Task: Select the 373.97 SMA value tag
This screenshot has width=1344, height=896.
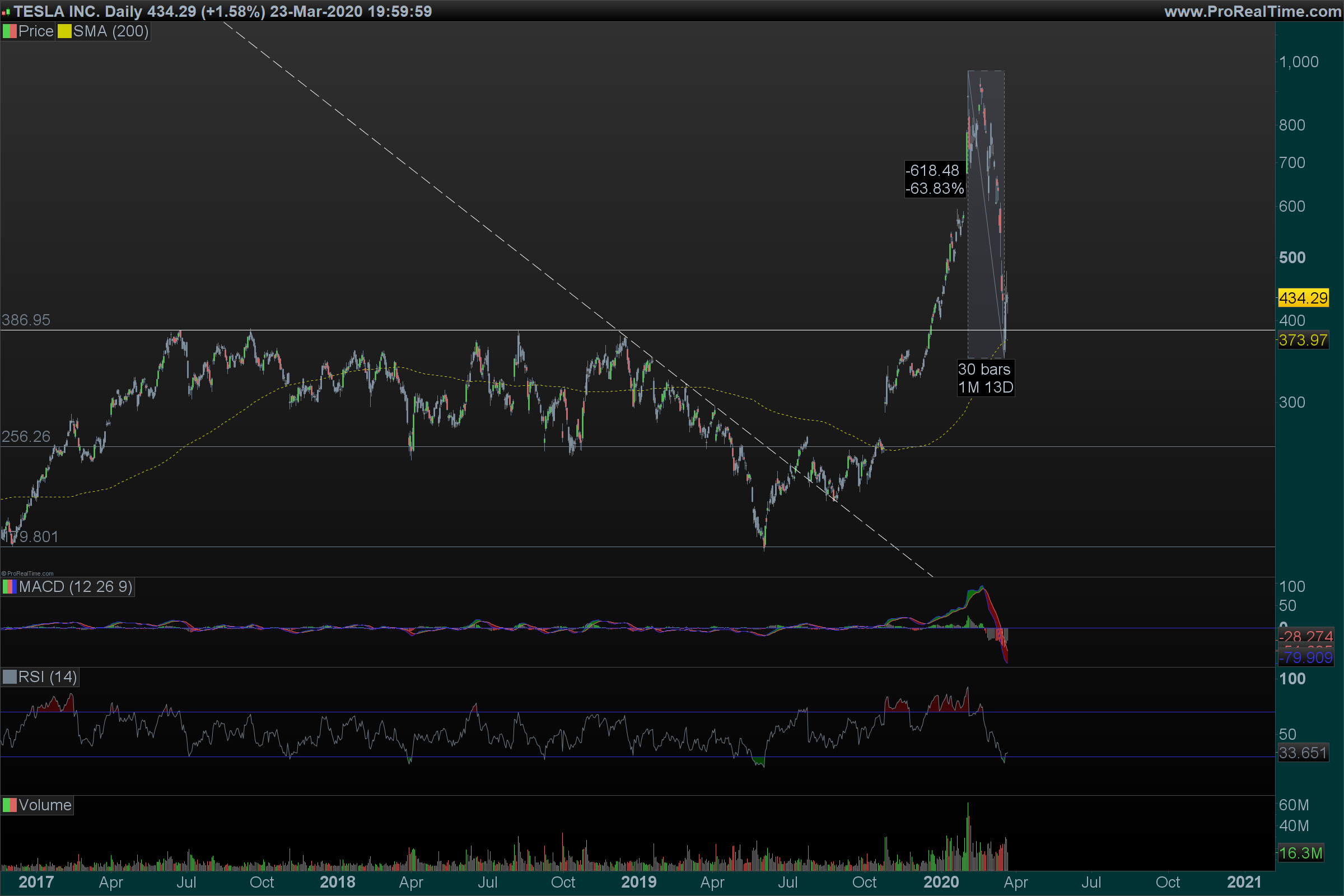Action: [x=1303, y=340]
